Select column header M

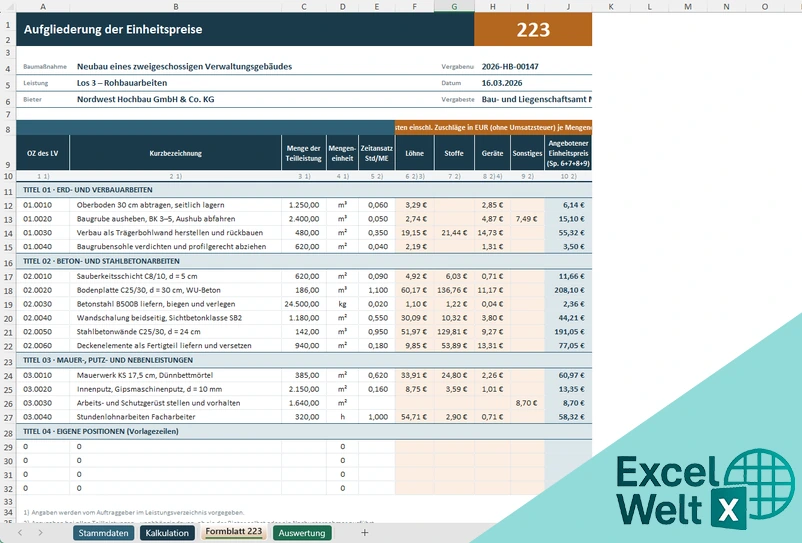tap(688, 6)
